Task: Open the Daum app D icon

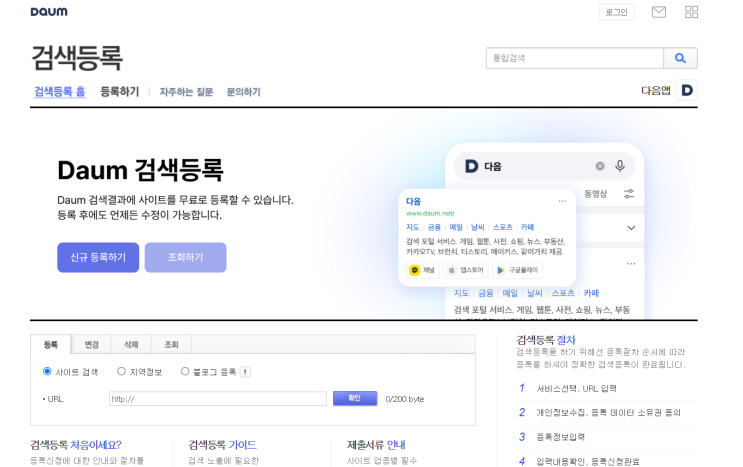Action: 687,90
